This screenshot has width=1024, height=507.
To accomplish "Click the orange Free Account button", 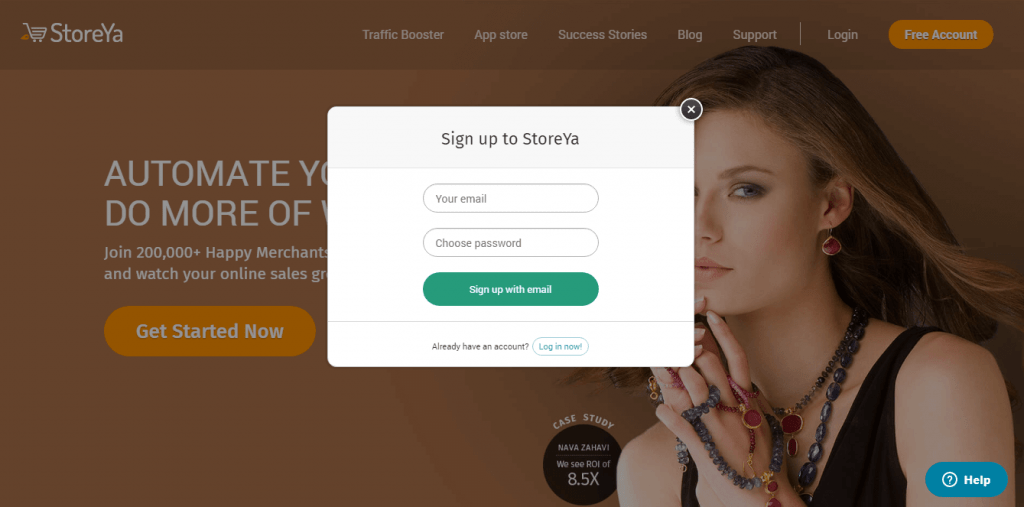I will click(940, 35).
